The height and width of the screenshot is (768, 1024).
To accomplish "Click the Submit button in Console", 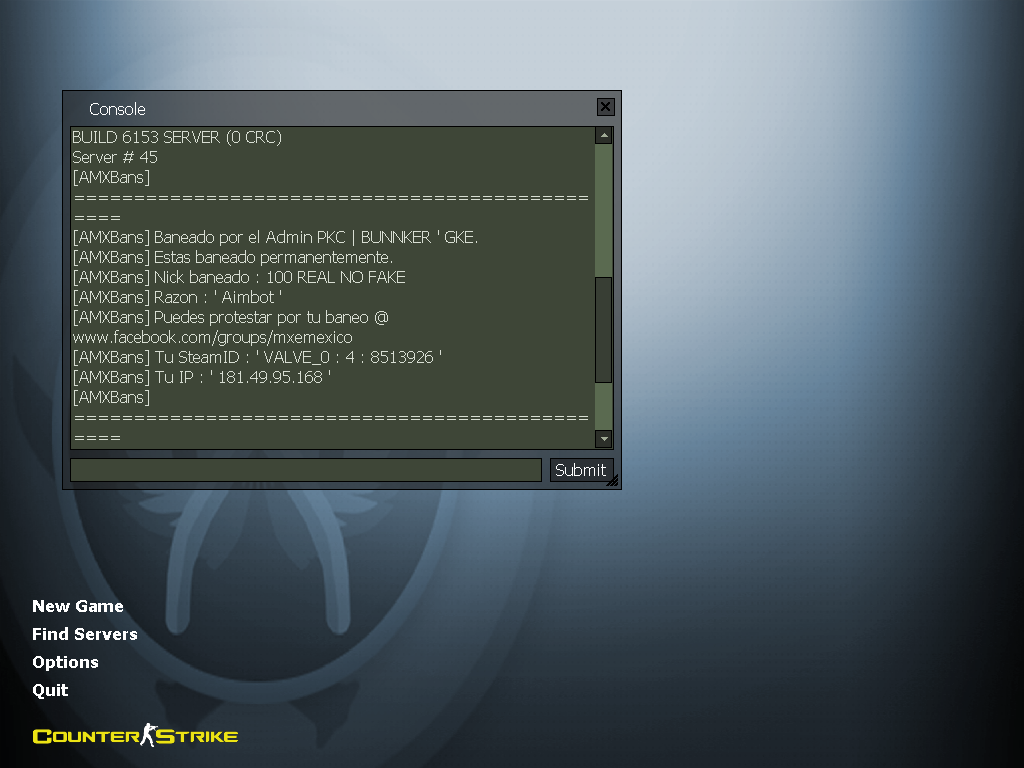I will click(581, 470).
